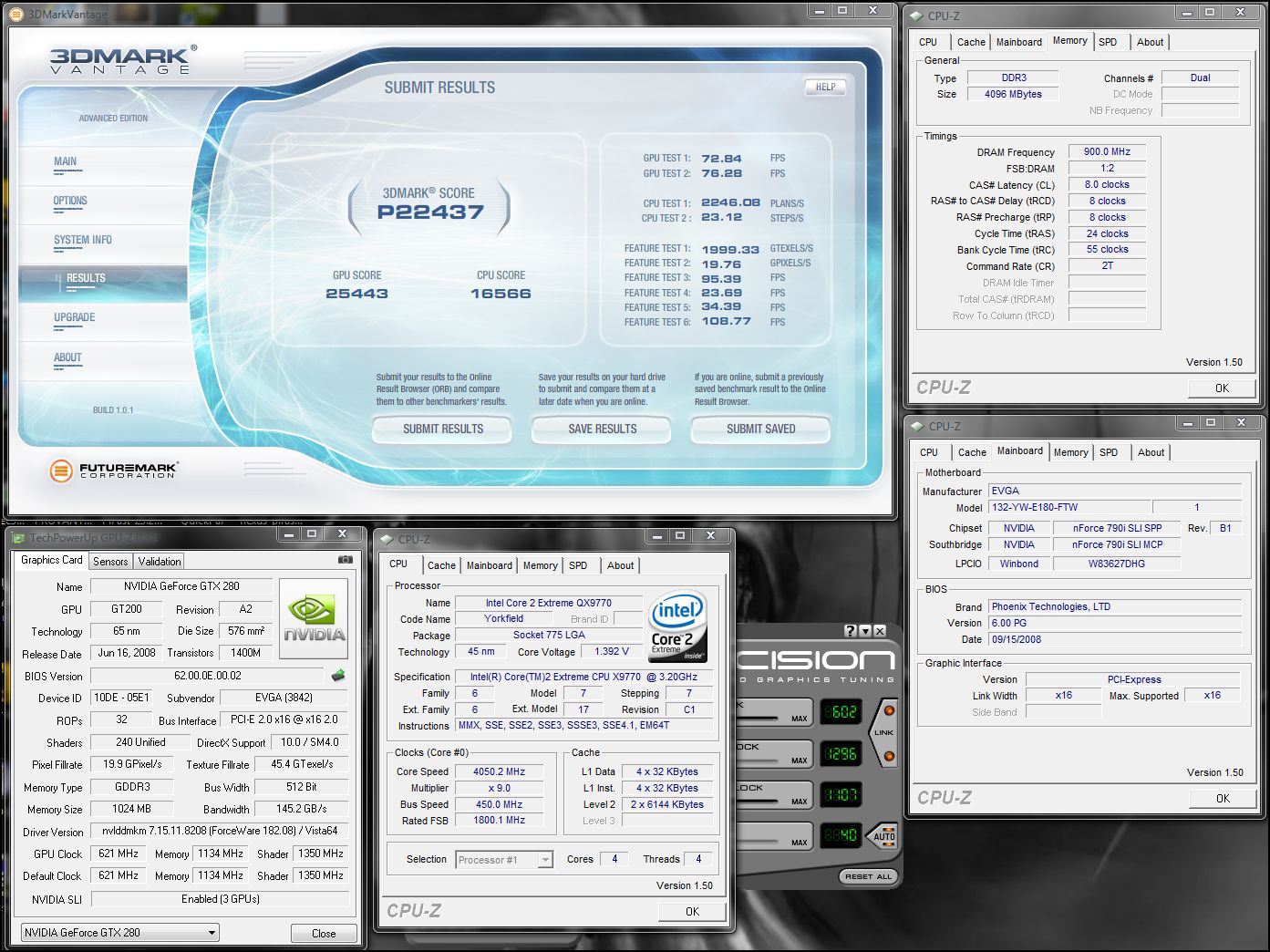The width and height of the screenshot is (1270, 952).
Task: Switch to the Validation tab in GPU-Z
Action: pos(160,562)
